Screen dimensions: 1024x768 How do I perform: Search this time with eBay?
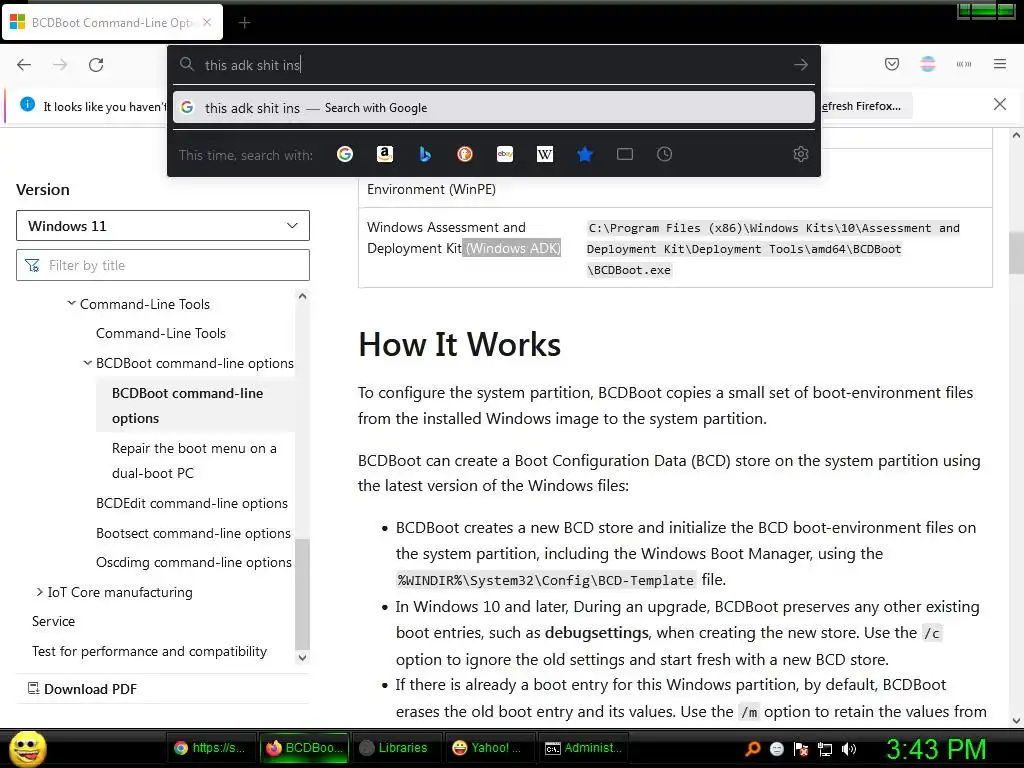[x=505, y=154]
